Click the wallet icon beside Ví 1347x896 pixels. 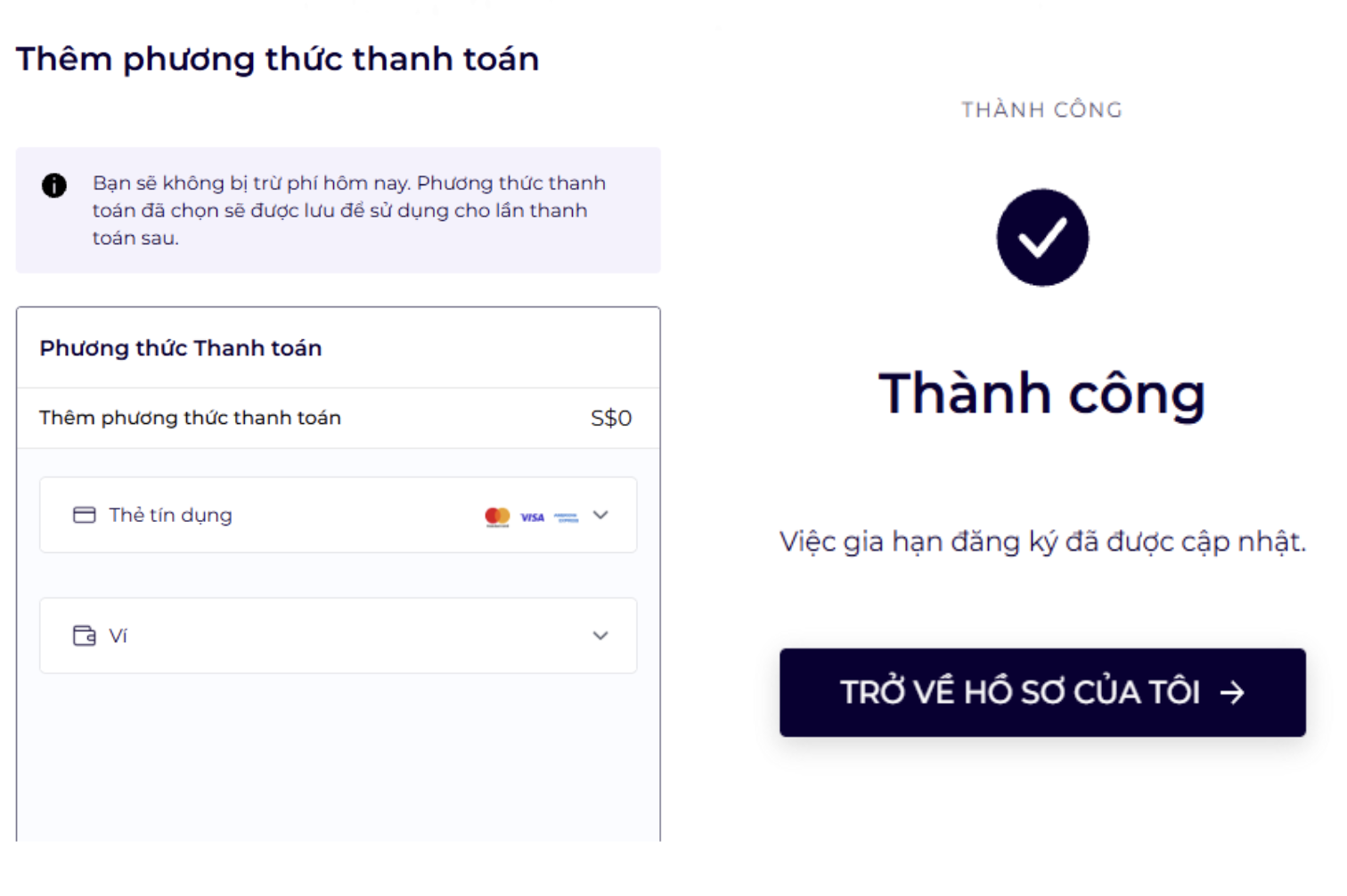click(85, 635)
